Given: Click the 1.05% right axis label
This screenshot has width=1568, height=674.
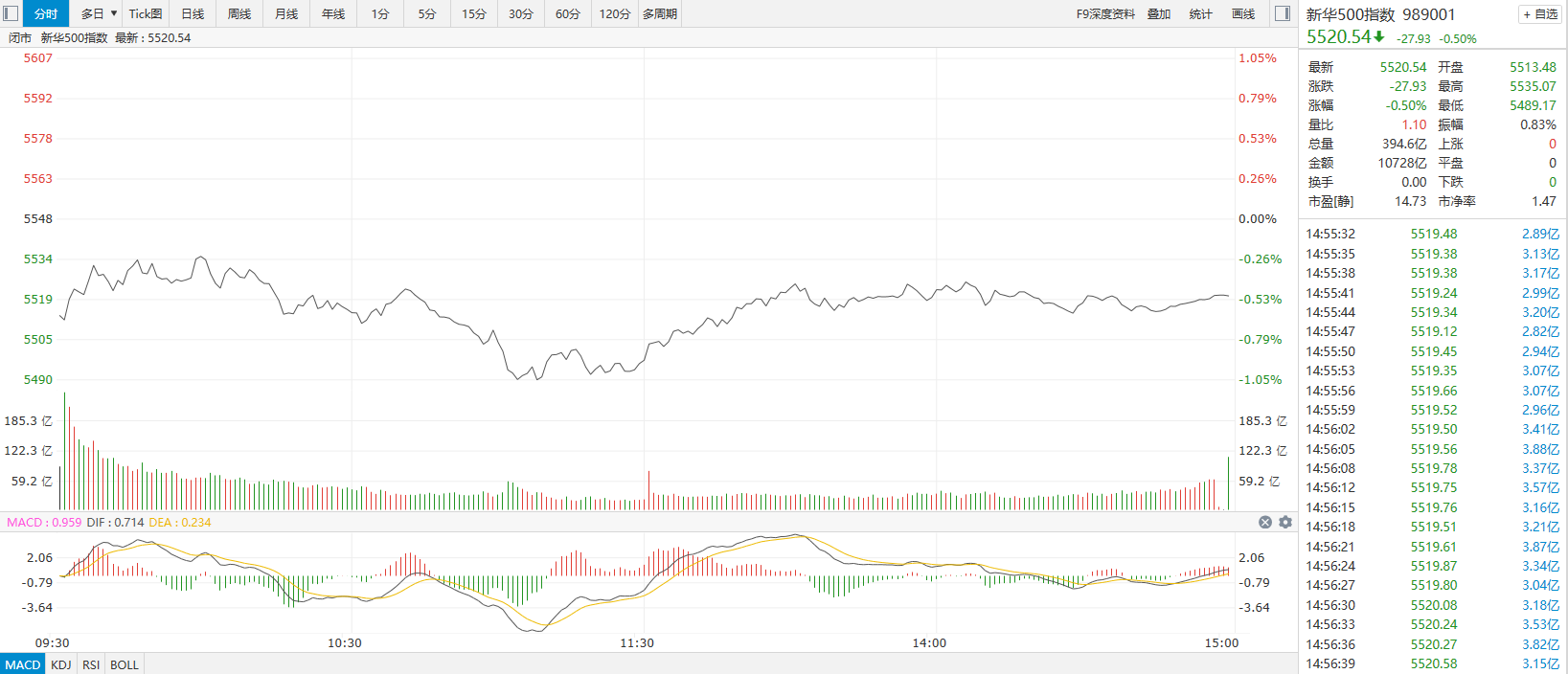Looking at the screenshot, I should (1258, 57).
